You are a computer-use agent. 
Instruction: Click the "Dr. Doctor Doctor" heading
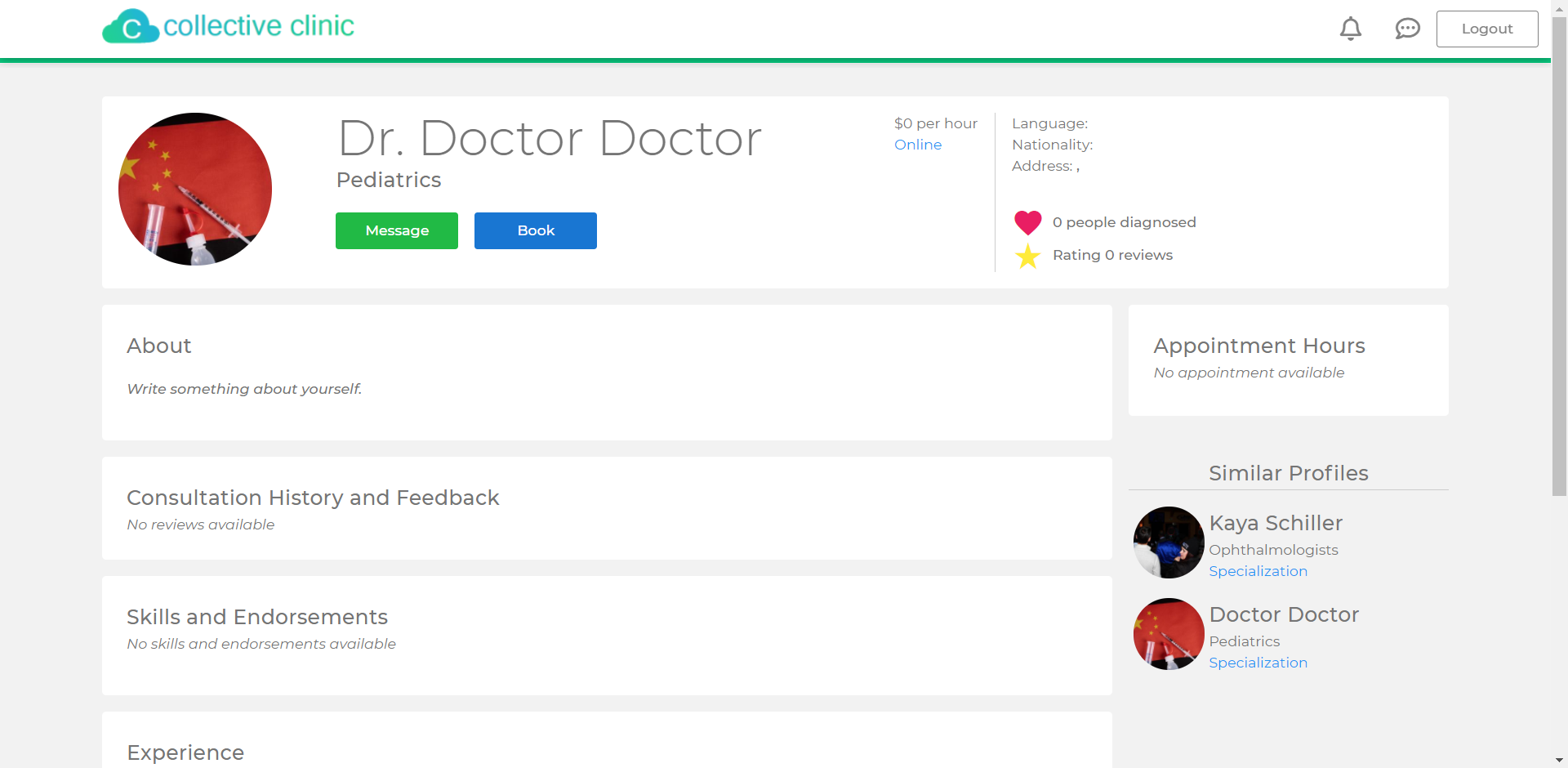(550, 138)
